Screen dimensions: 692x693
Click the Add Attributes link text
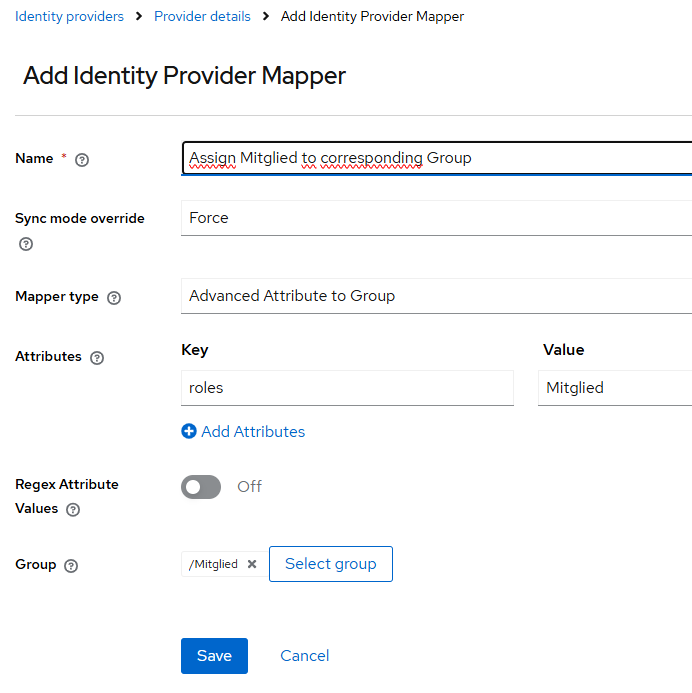click(x=253, y=432)
